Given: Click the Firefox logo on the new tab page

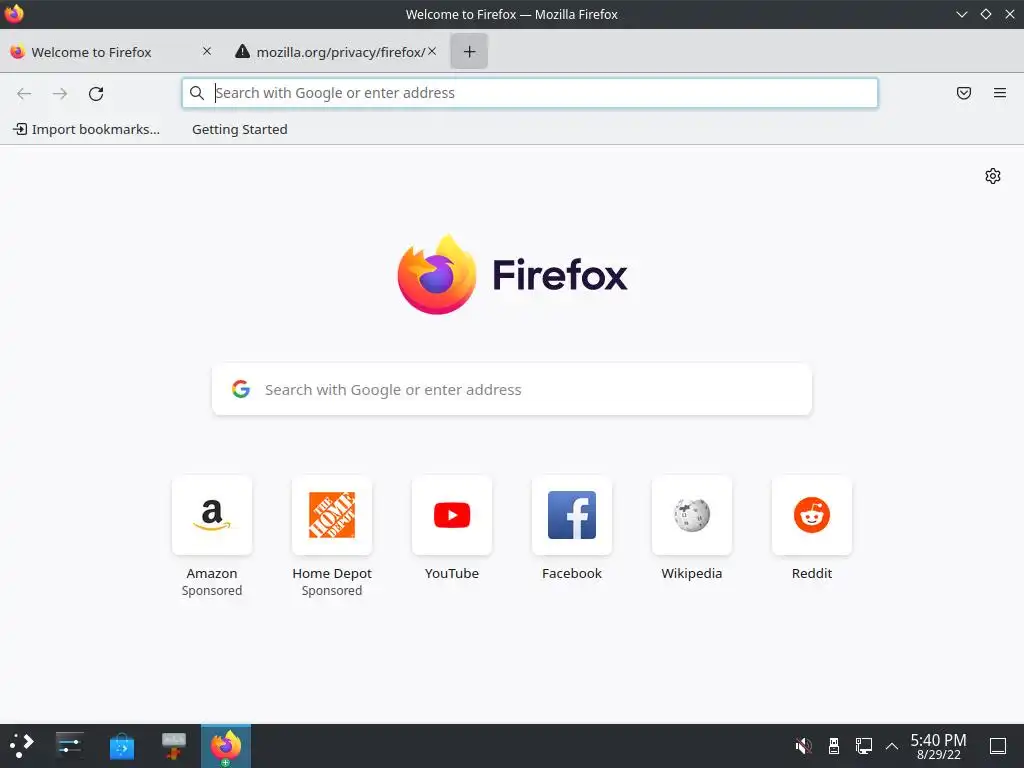Looking at the screenshot, I should [512, 274].
